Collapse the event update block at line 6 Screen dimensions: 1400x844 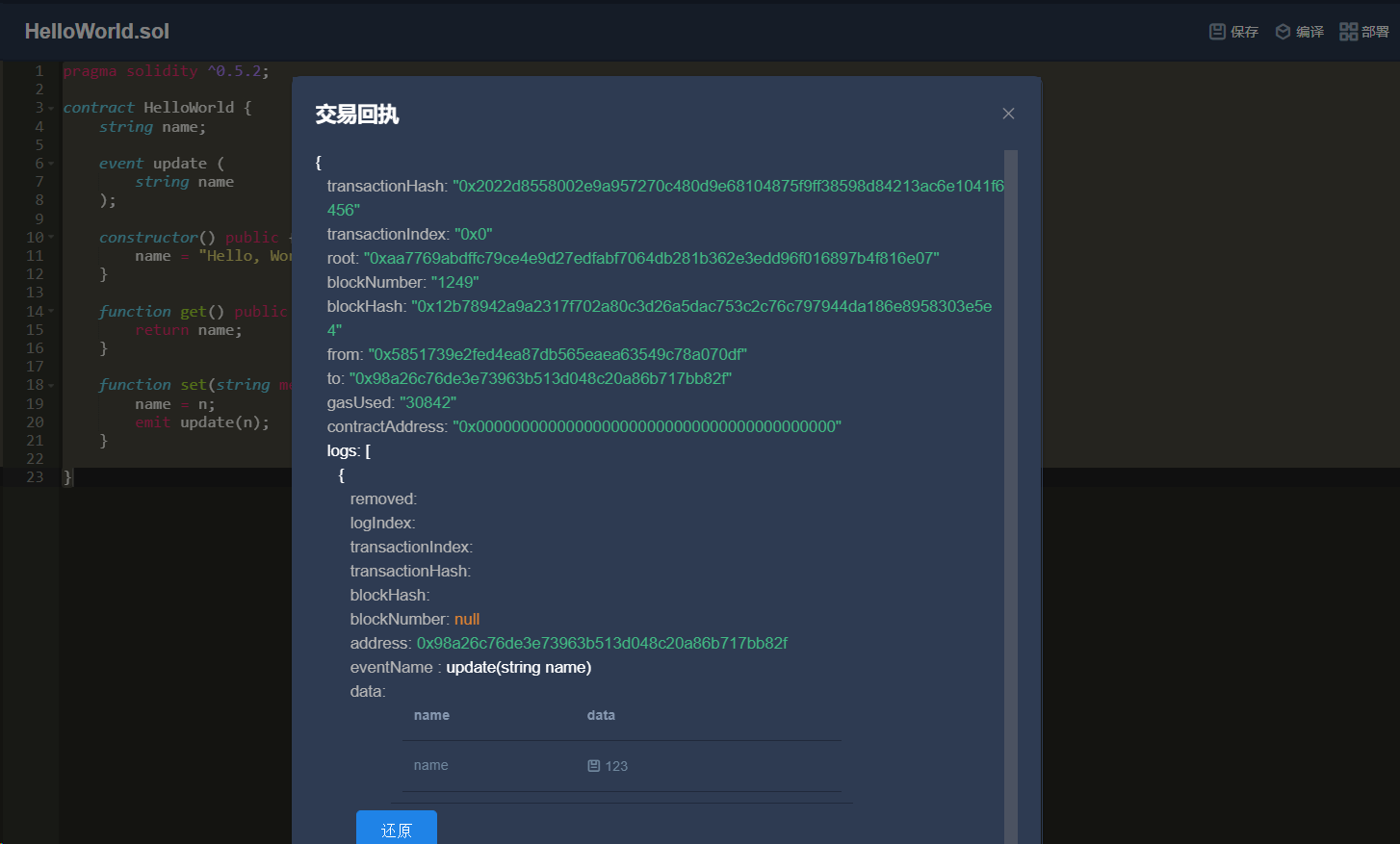point(50,163)
